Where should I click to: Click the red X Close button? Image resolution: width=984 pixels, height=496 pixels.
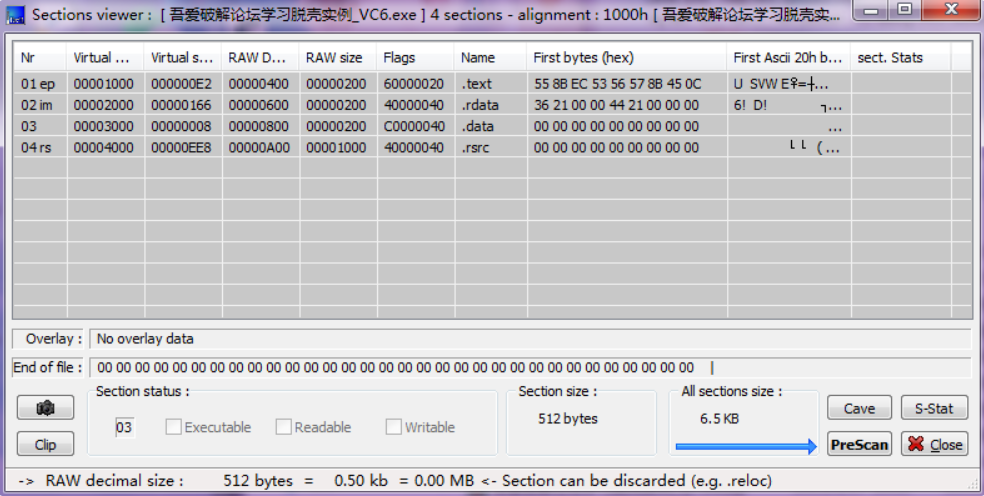(934, 444)
